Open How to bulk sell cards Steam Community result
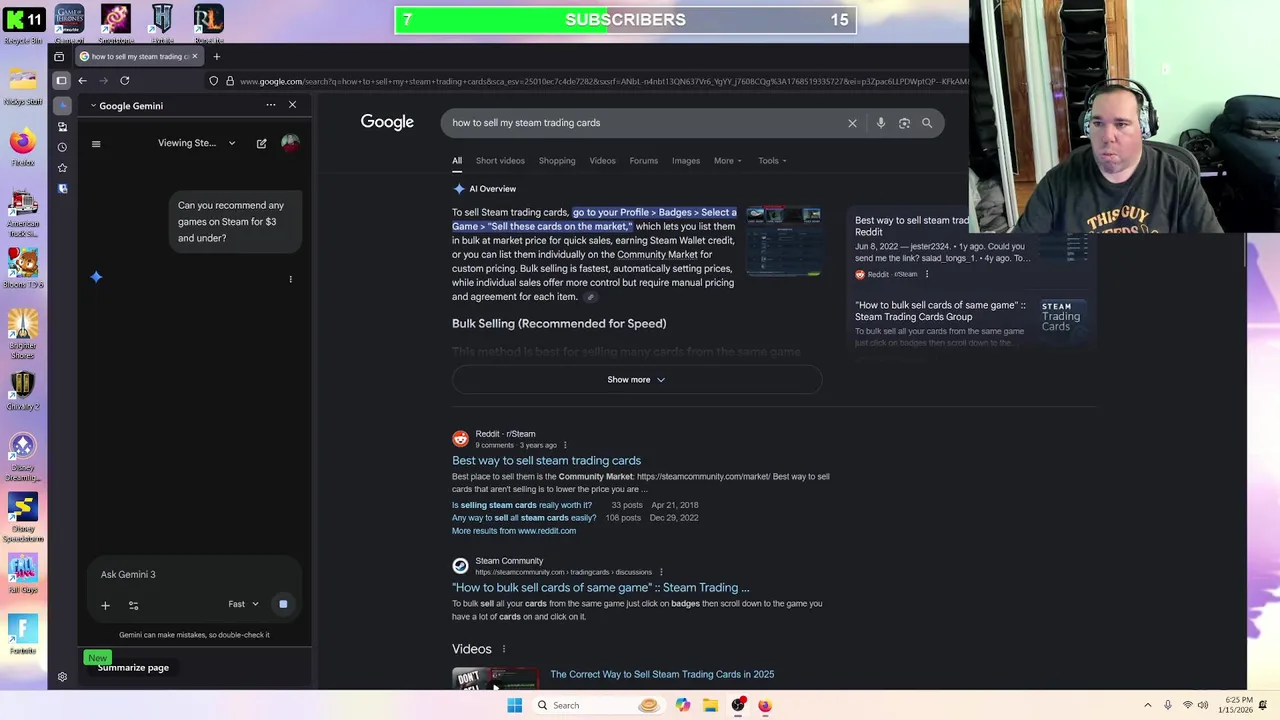Screen dimensions: 1280x720 click(x=600, y=587)
